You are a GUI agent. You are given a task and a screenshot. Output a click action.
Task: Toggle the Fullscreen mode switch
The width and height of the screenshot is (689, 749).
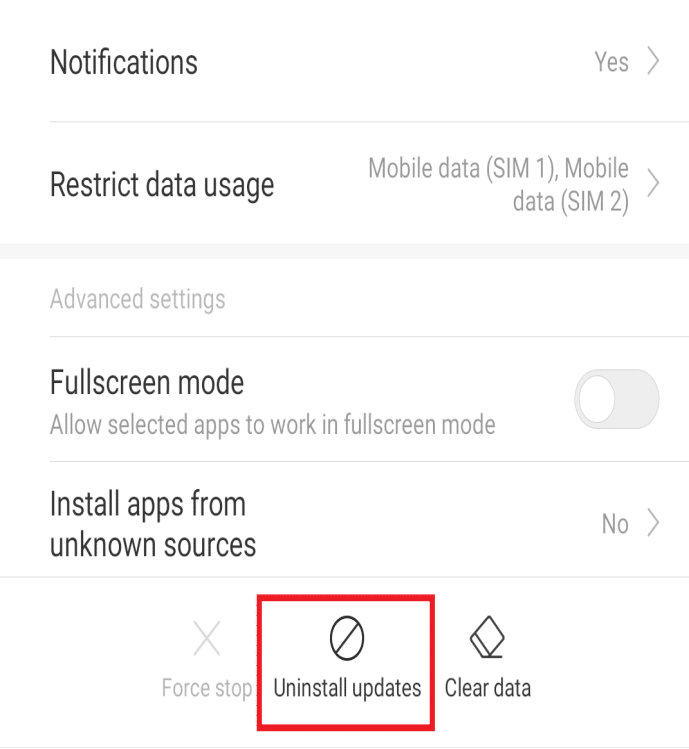(x=617, y=399)
